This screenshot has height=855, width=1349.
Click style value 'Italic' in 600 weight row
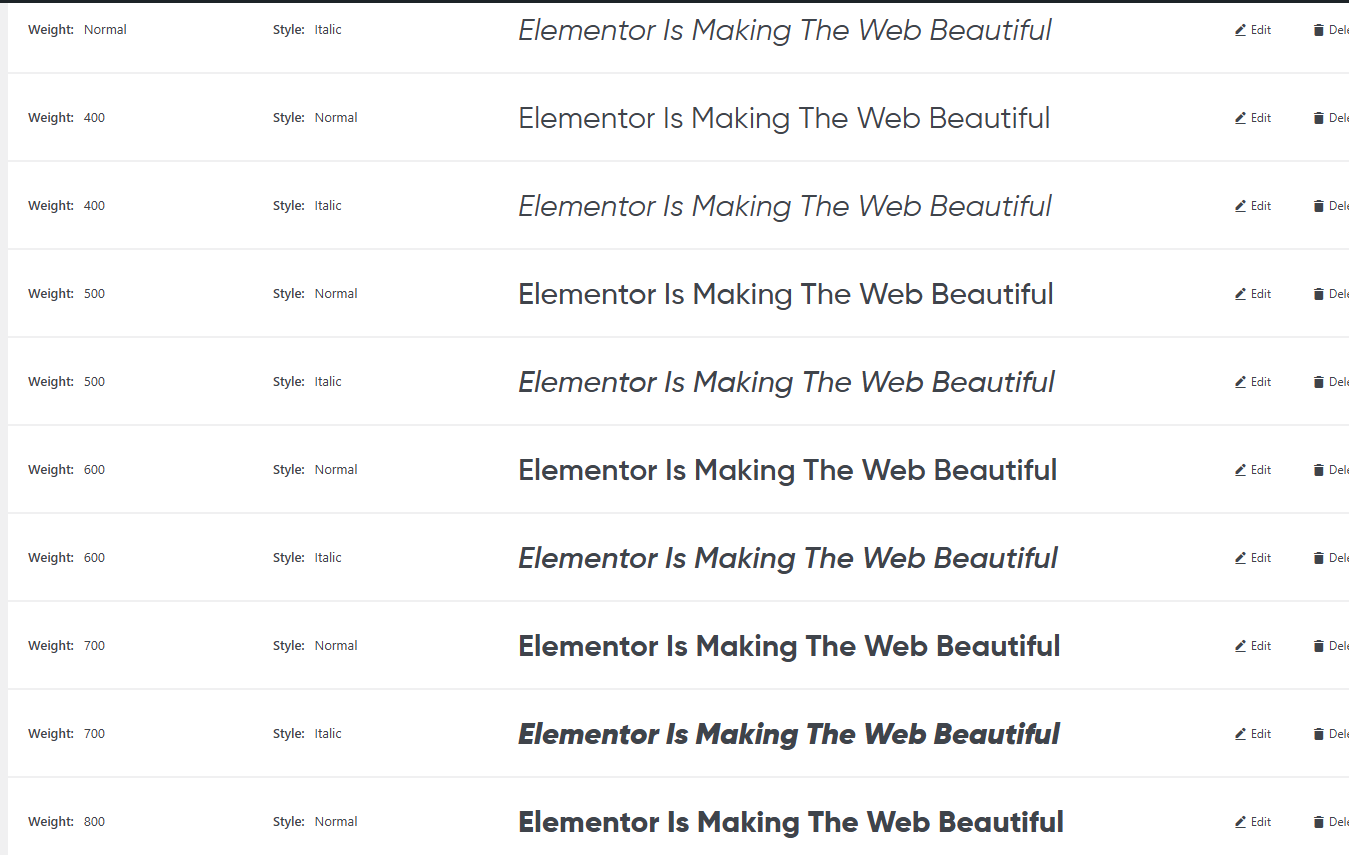(328, 558)
